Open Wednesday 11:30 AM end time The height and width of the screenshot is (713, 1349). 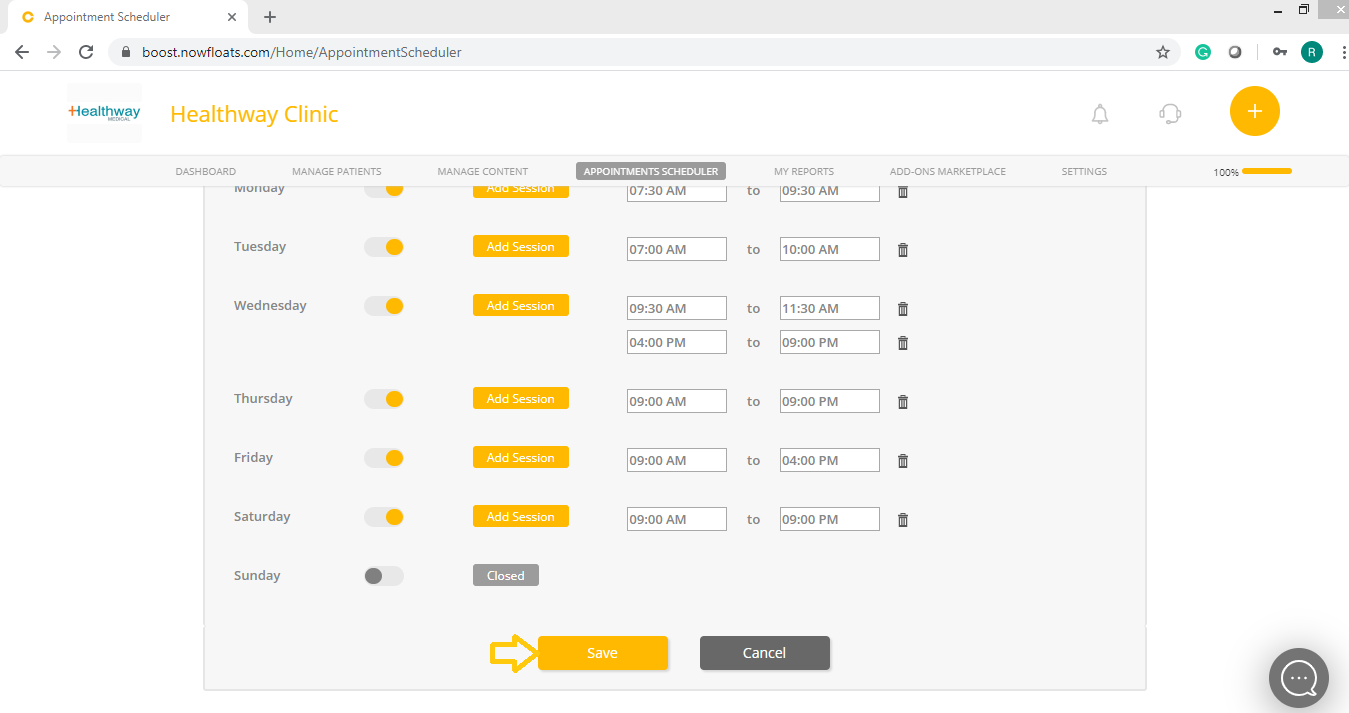pyautogui.click(x=830, y=308)
